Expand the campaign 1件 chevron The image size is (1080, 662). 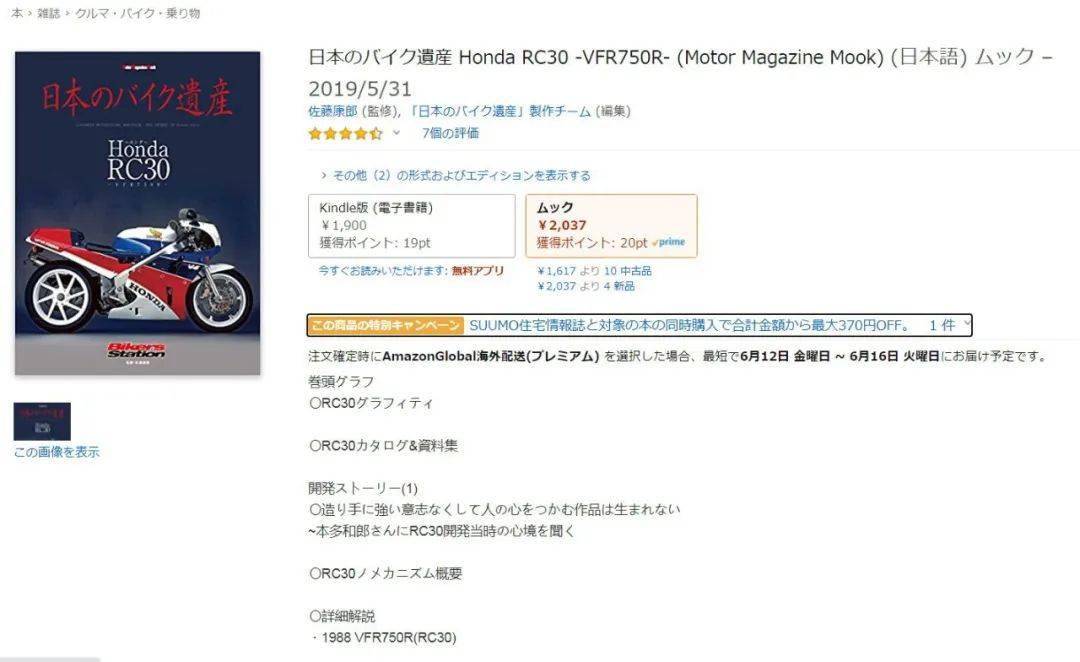point(949,325)
